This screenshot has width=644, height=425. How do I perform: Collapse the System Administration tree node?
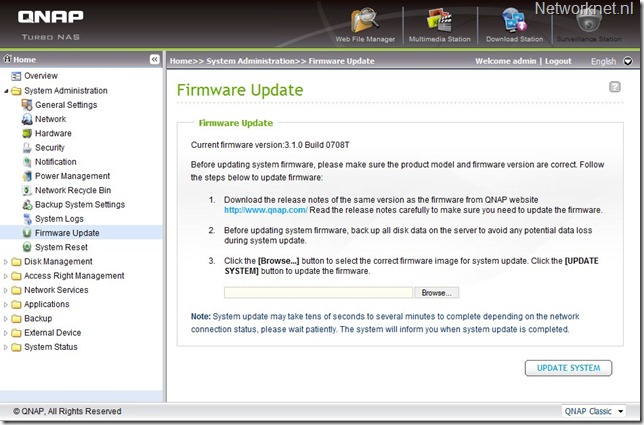(6, 91)
